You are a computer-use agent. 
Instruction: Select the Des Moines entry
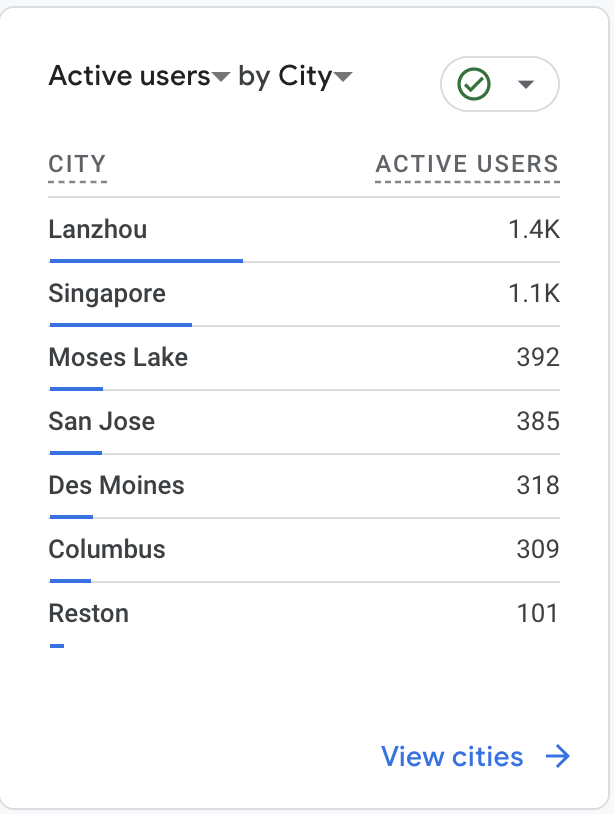click(x=116, y=486)
